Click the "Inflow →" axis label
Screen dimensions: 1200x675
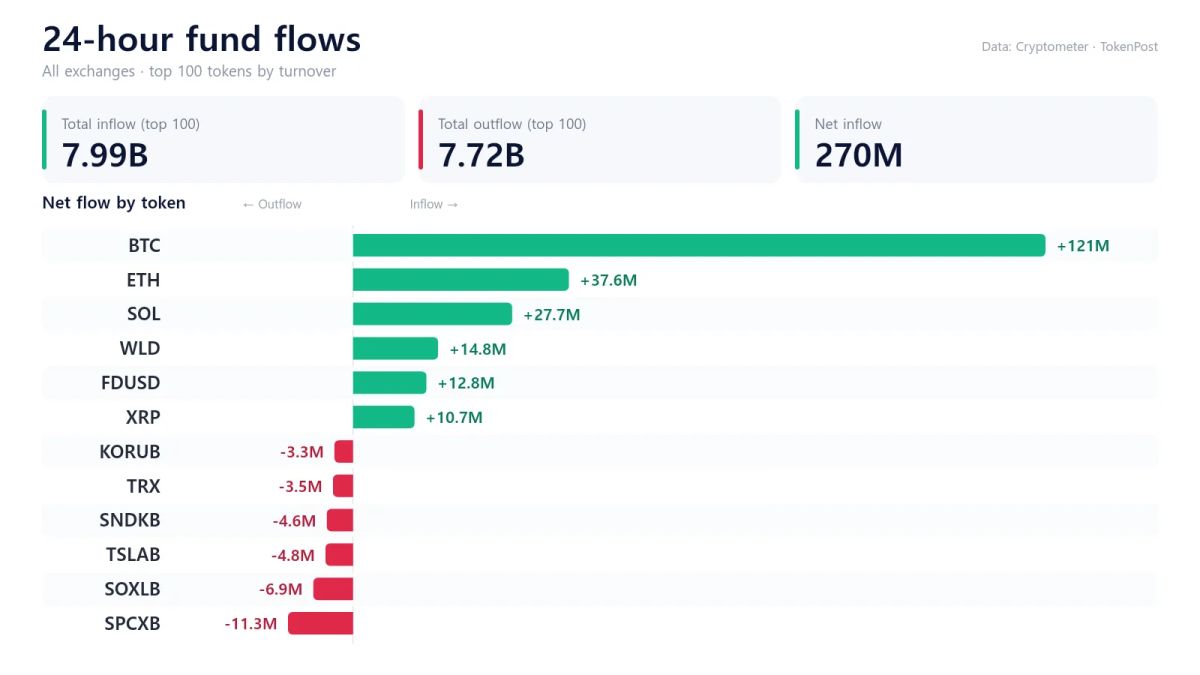point(434,204)
